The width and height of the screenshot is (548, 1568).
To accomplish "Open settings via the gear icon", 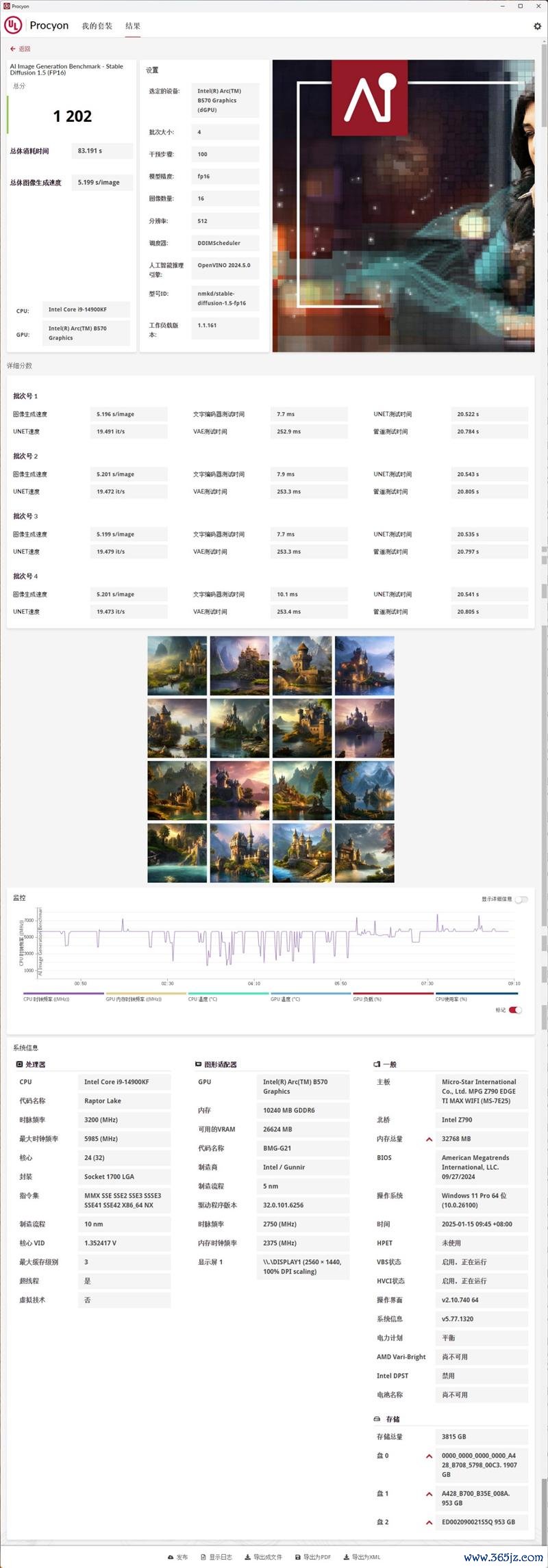I will pos(537,26).
